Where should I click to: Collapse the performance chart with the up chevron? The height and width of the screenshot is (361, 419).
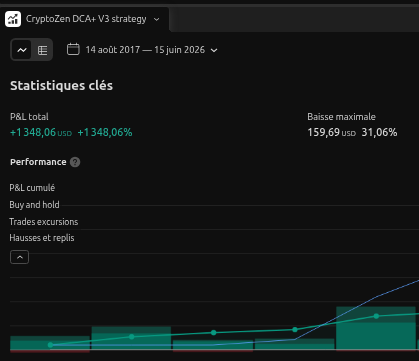[x=19, y=257]
